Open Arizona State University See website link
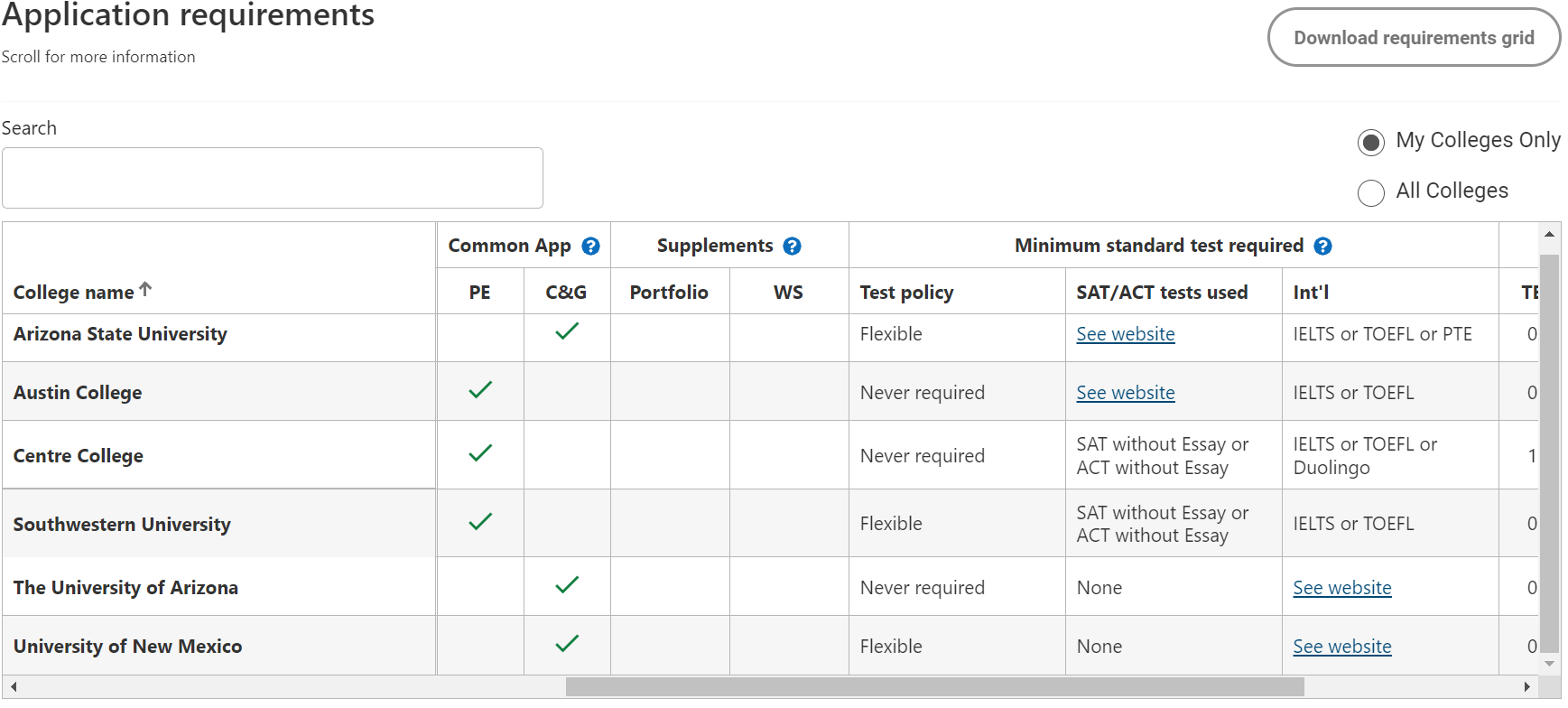This screenshot has height=708, width=1568. tap(1125, 334)
